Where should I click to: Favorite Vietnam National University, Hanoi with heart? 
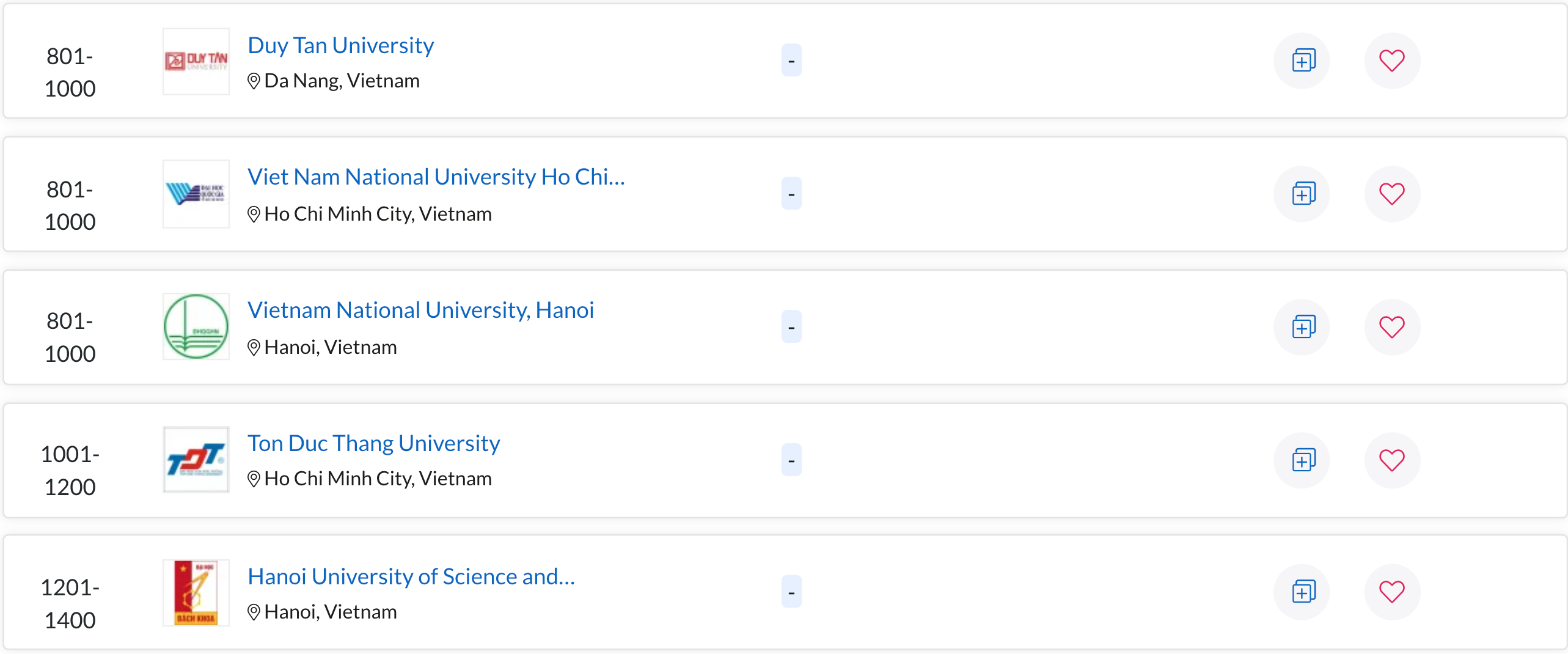(x=1391, y=327)
